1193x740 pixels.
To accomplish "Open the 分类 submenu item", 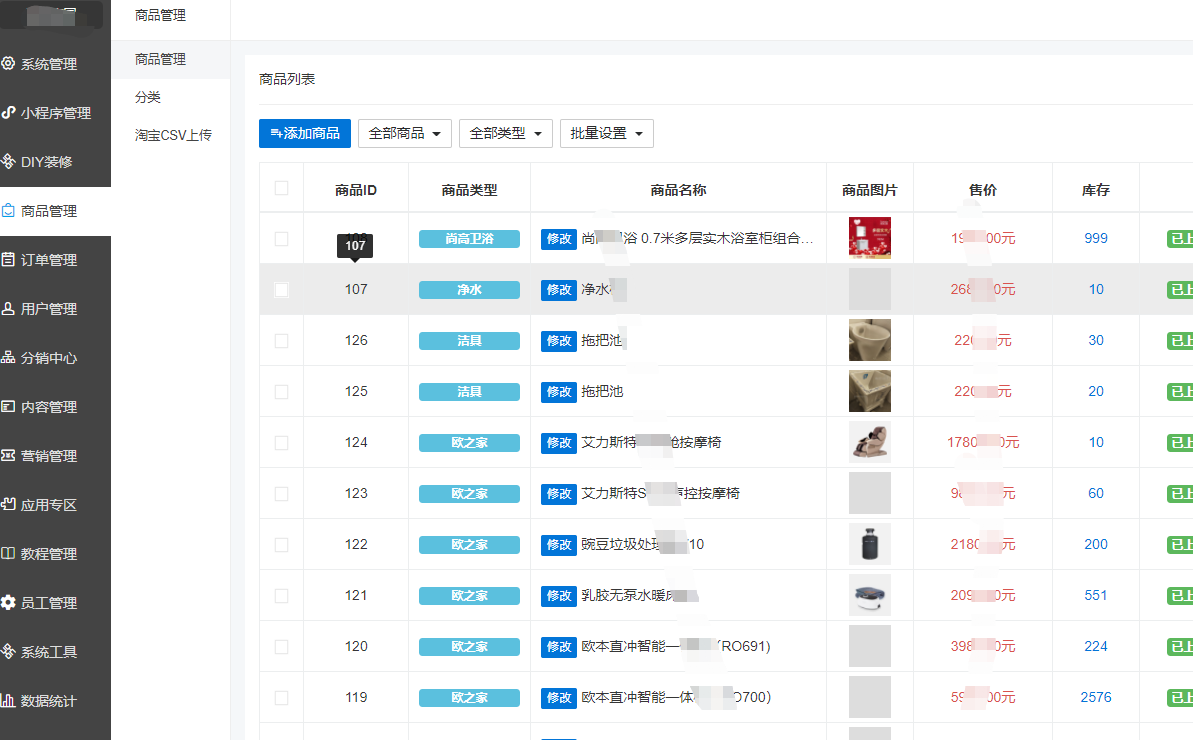I will point(148,97).
